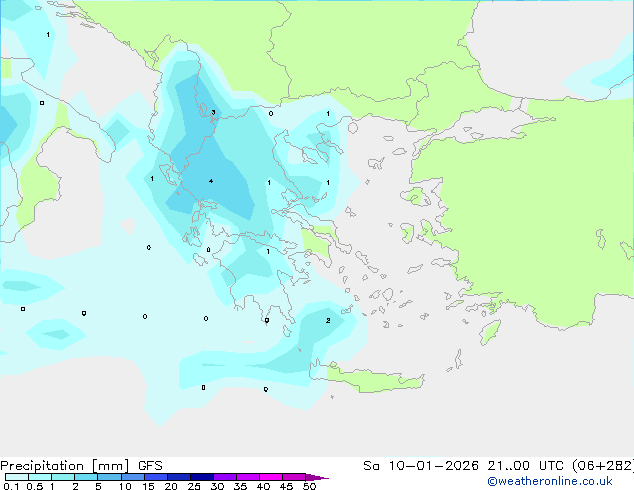Select the 5–10 mm legend color swatch
The height and width of the screenshot is (490, 634).
[109, 477]
